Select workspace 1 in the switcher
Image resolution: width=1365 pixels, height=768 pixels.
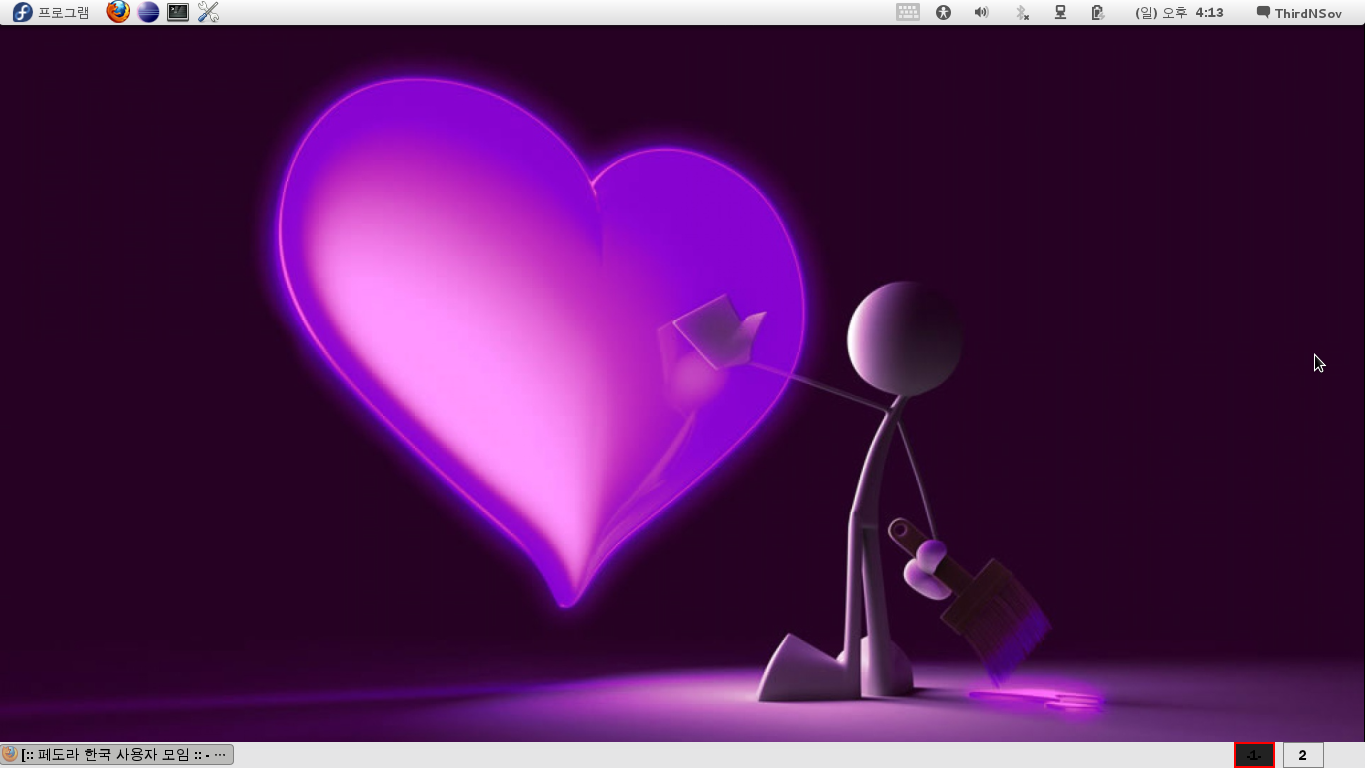[x=1254, y=755]
